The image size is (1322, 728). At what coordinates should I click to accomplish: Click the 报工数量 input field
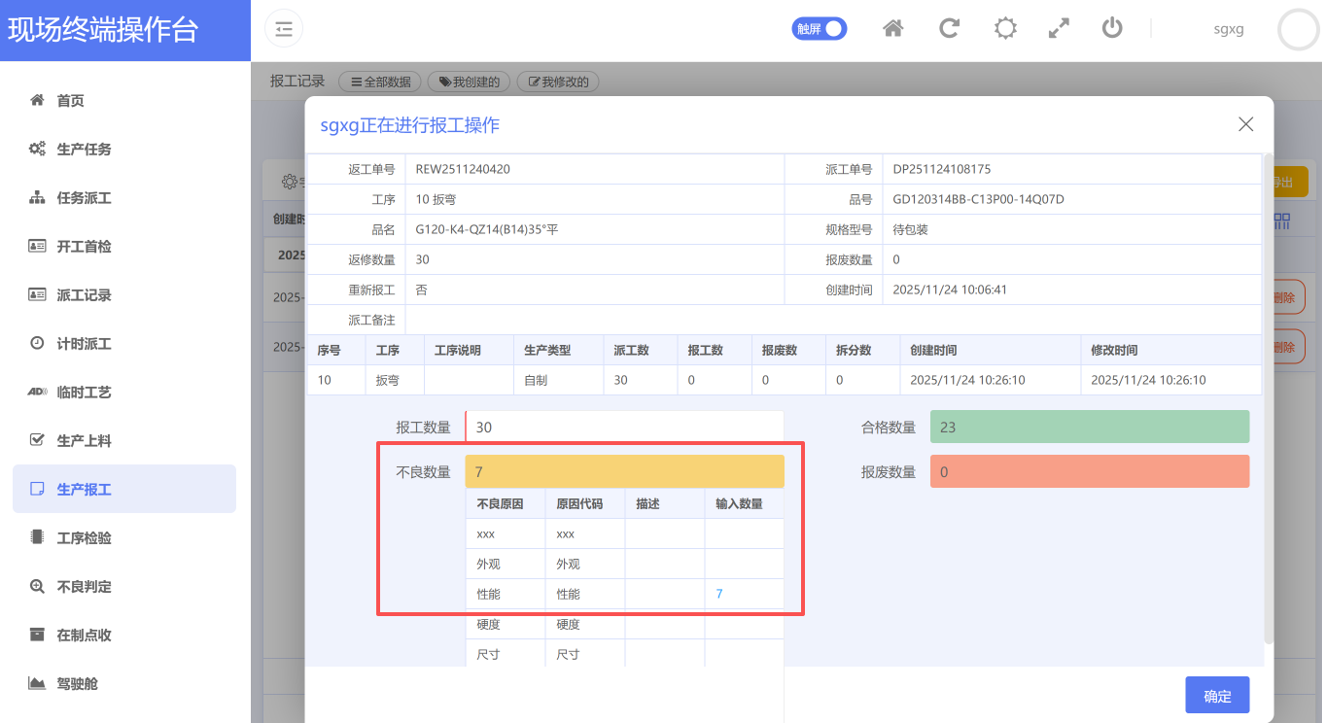(624, 427)
